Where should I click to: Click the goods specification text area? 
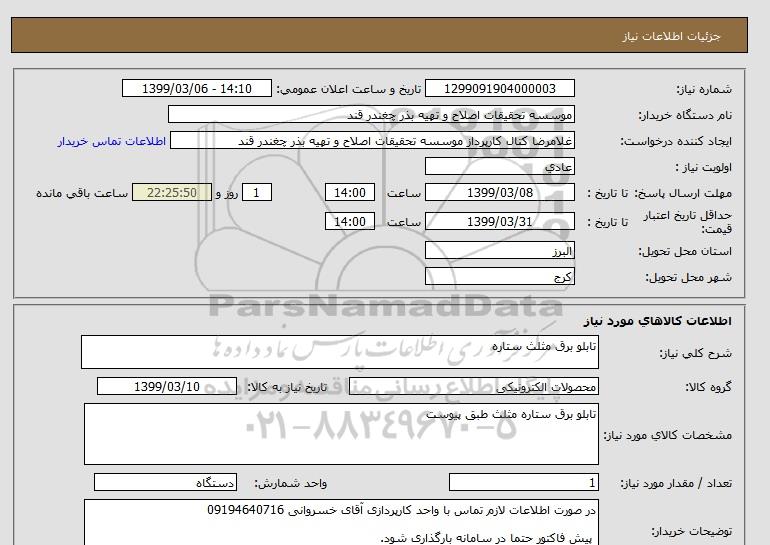tap(341, 434)
